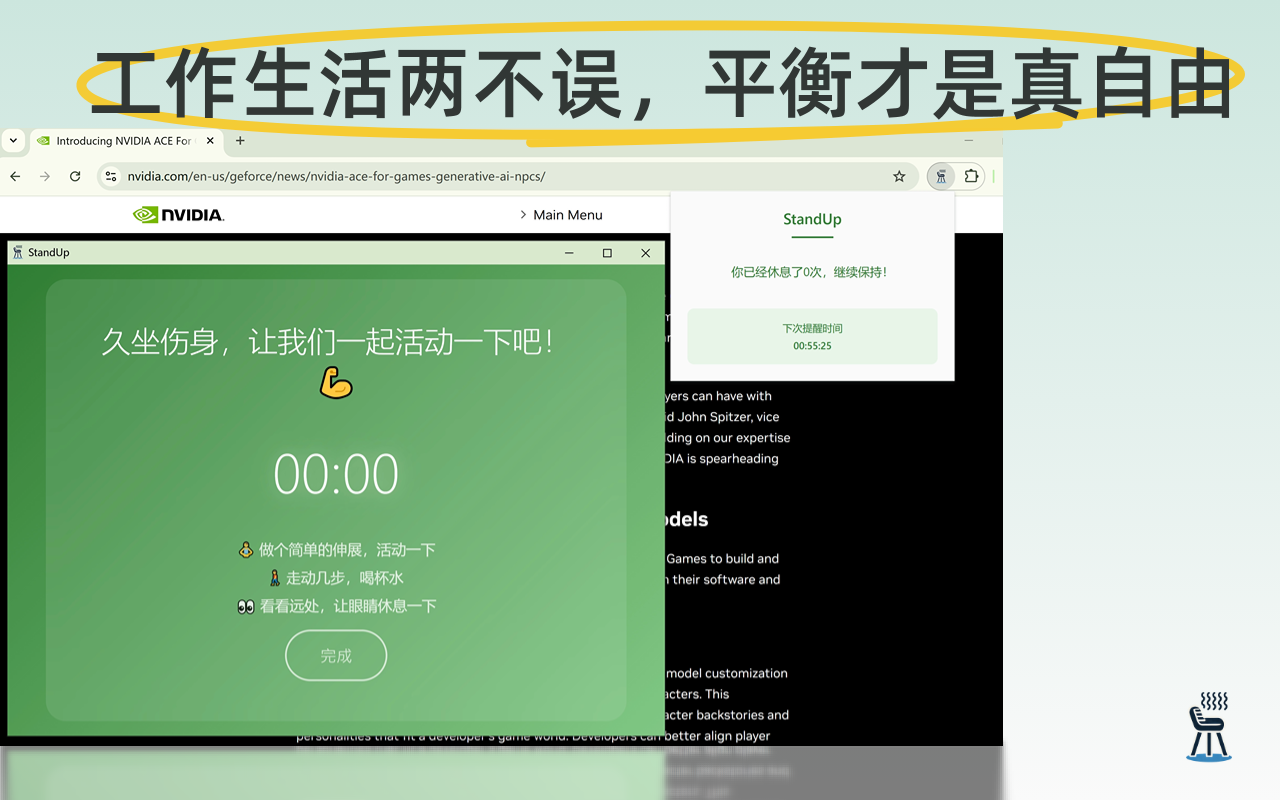The height and width of the screenshot is (800, 1280).
Task: Click the chair icon in the StandUp window title bar
Action: pyautogui.click(x=16, y=252)
